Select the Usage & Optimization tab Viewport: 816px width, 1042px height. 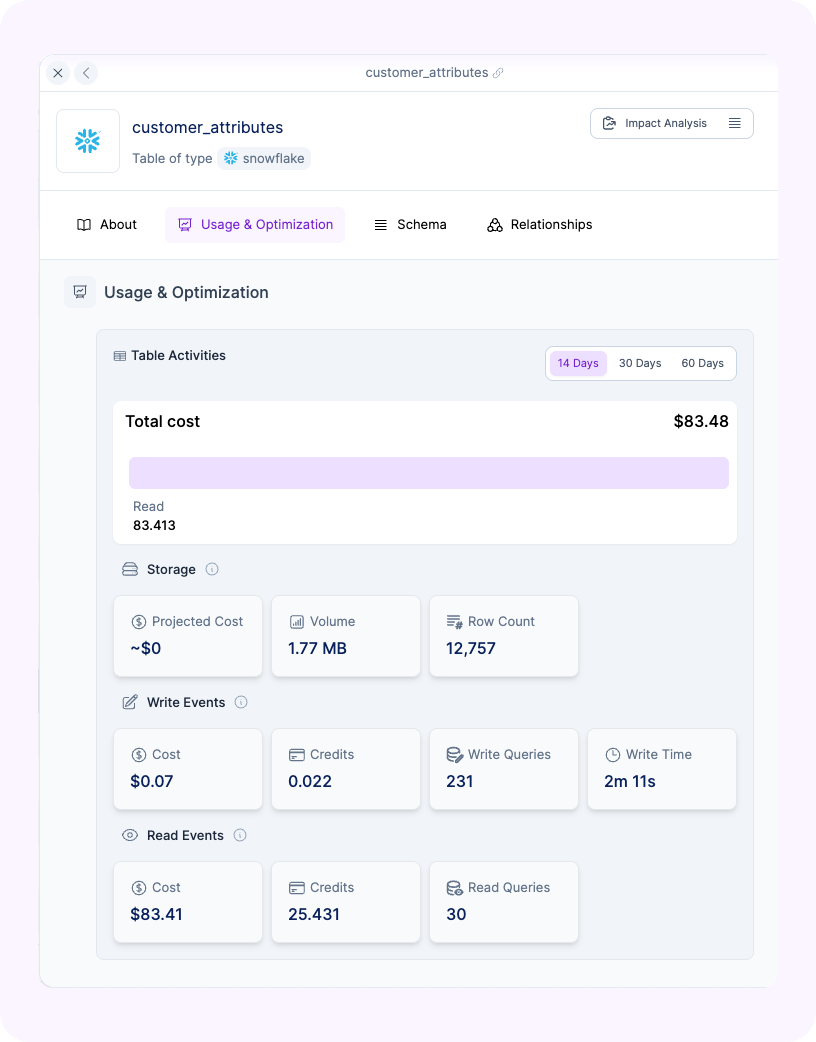click(x=255, y=225)
